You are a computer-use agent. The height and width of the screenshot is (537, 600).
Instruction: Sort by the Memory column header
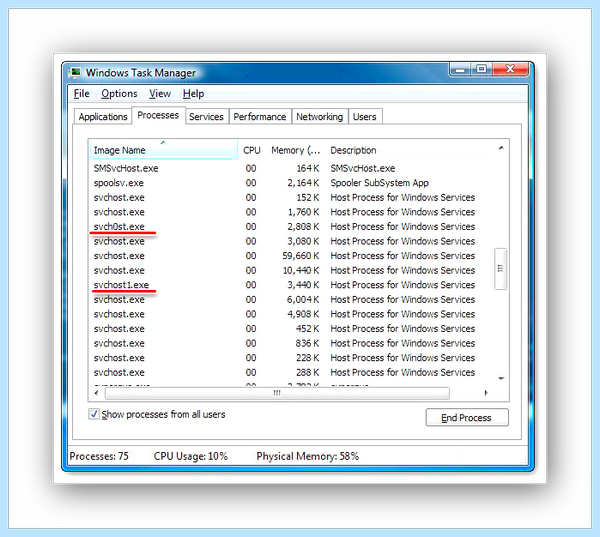295,150
